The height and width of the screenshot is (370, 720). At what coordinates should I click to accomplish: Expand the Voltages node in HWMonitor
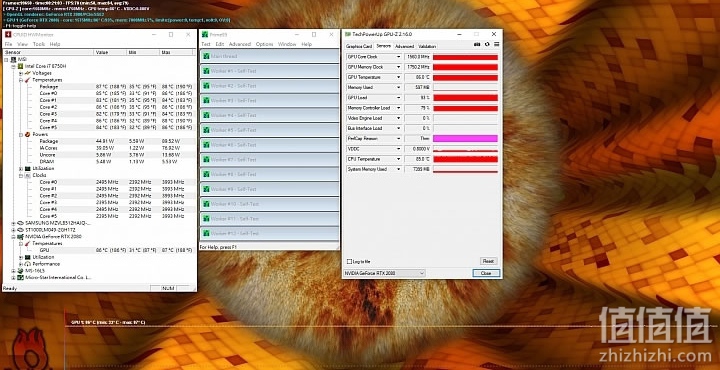pyautogui.click(x=21, y=73)
